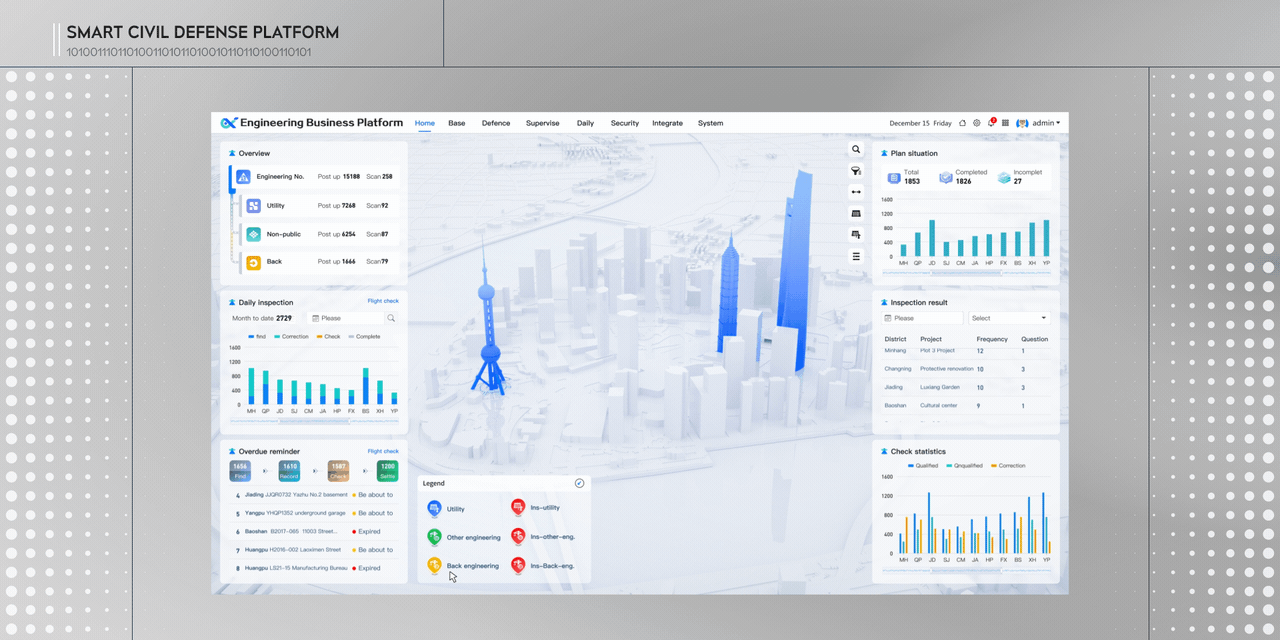
Task: Select the 1200 Settle stage card
Action: point(388,471)
